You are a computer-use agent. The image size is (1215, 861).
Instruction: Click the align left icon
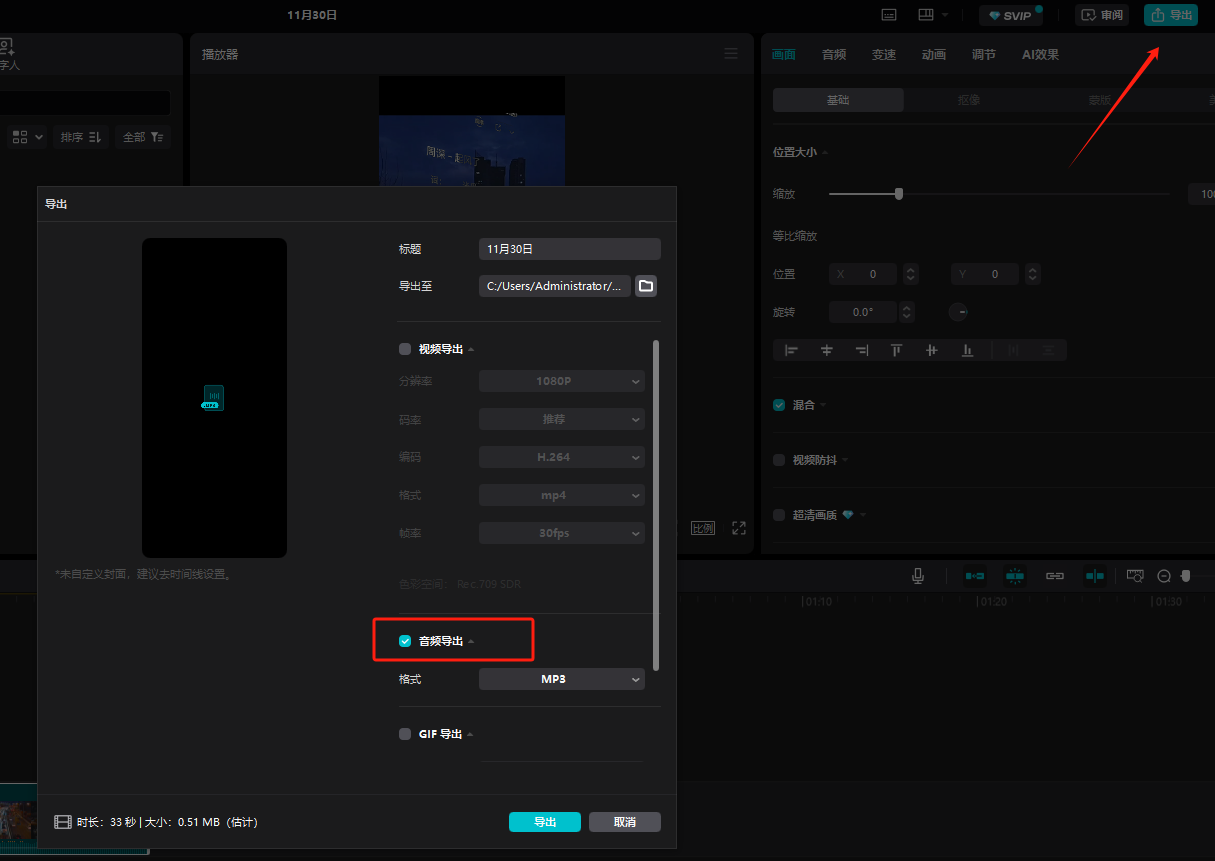point(791,350)
